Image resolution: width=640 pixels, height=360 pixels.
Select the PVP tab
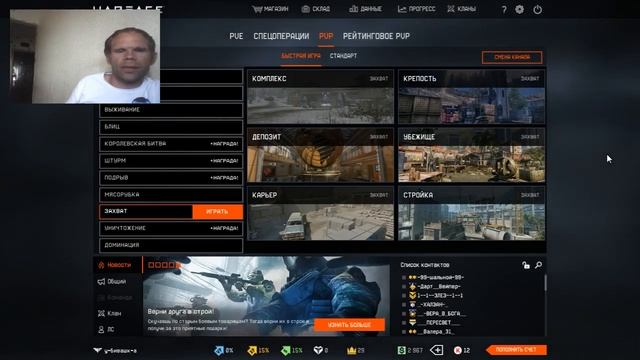[326, 36]
